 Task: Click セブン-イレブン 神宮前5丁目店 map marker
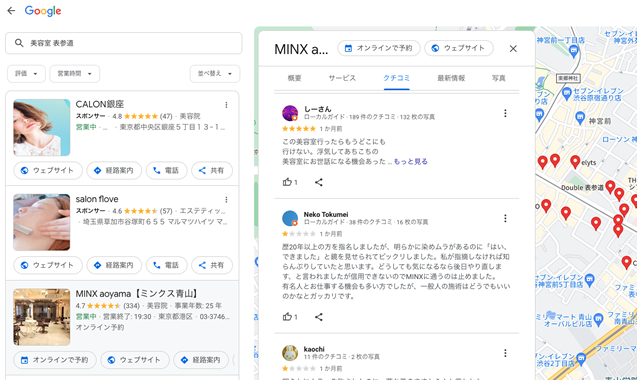click(x=590, y=280)
